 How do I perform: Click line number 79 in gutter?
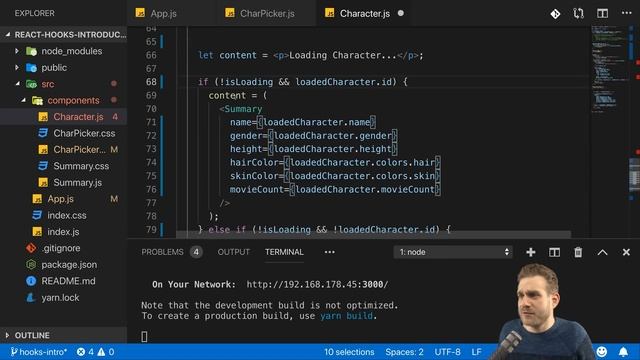point(151,229)
